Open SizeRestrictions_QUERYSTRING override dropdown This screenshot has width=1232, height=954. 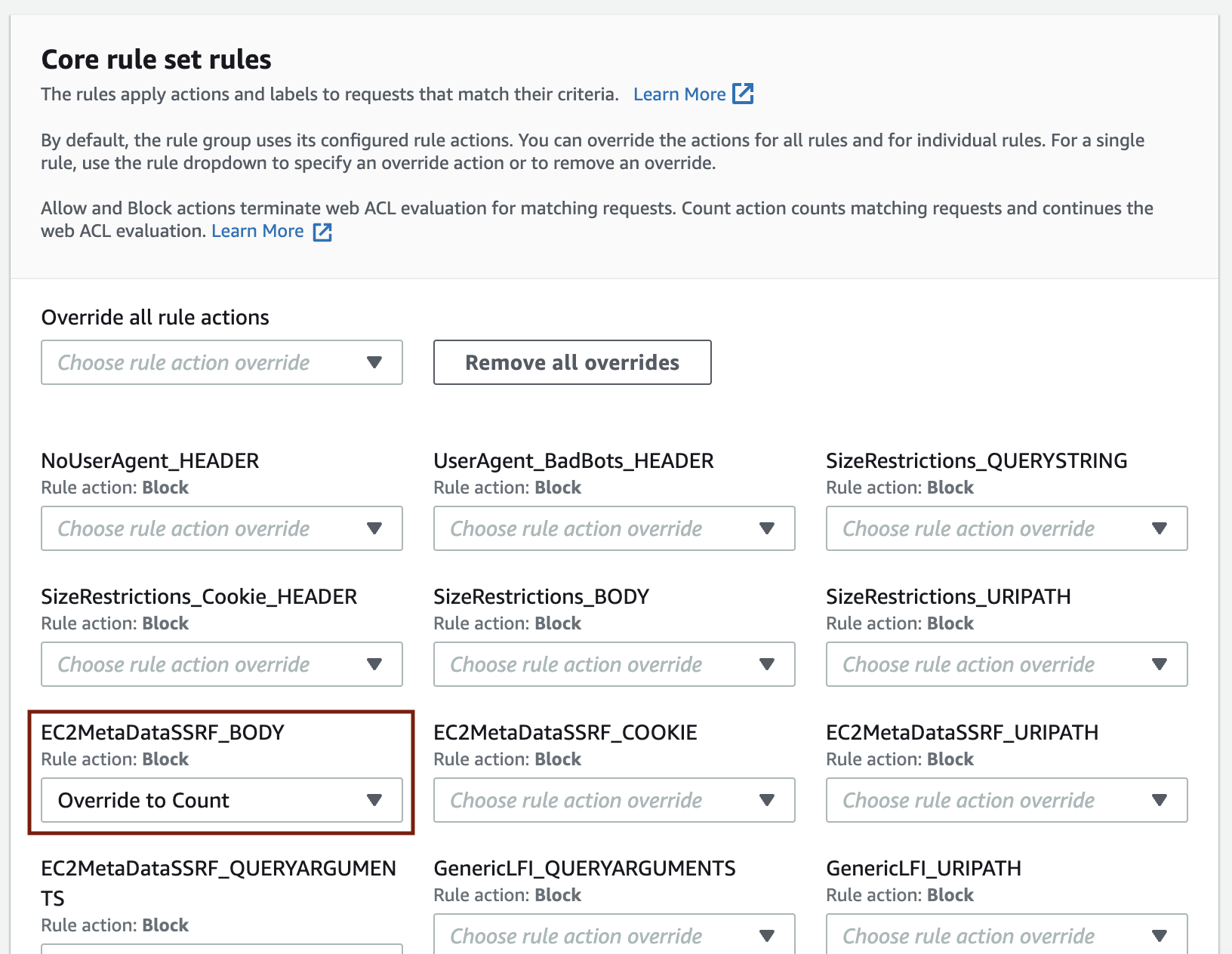point(1006,528)
